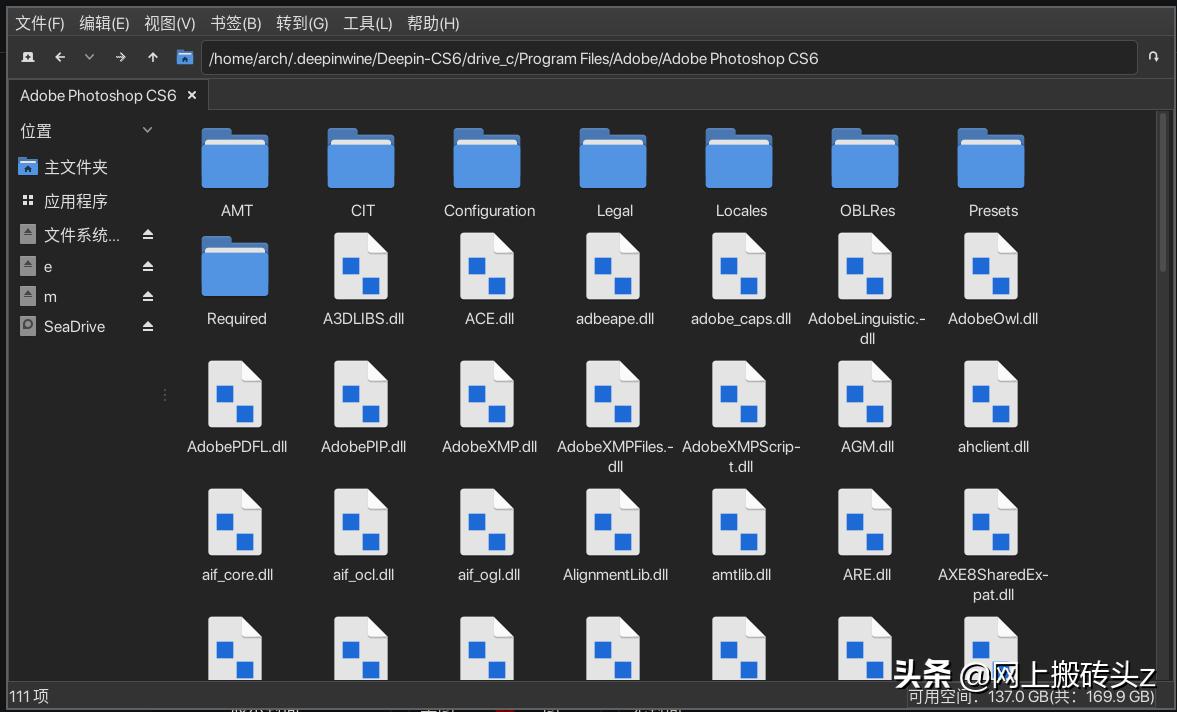Image resolution: width=1177 pixels, height=712 pixels.
Task: Go up one directory level
Action: click(152, 57)
